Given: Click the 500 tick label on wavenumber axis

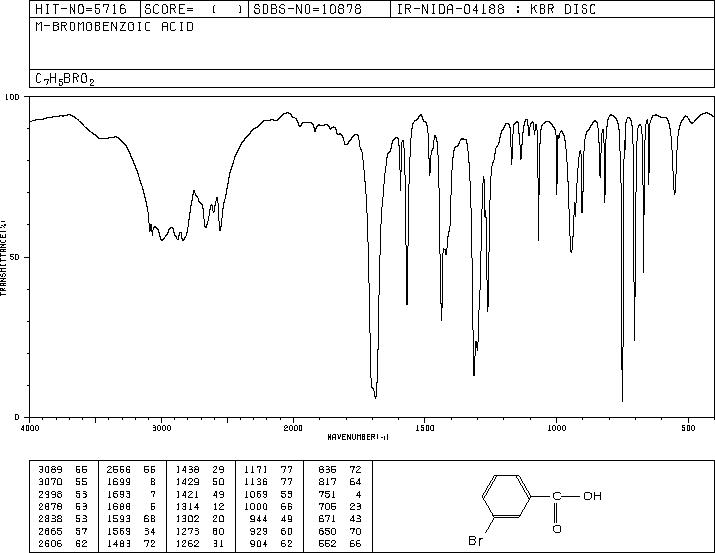Looking at the screenshot, I should tap(689, 428).
